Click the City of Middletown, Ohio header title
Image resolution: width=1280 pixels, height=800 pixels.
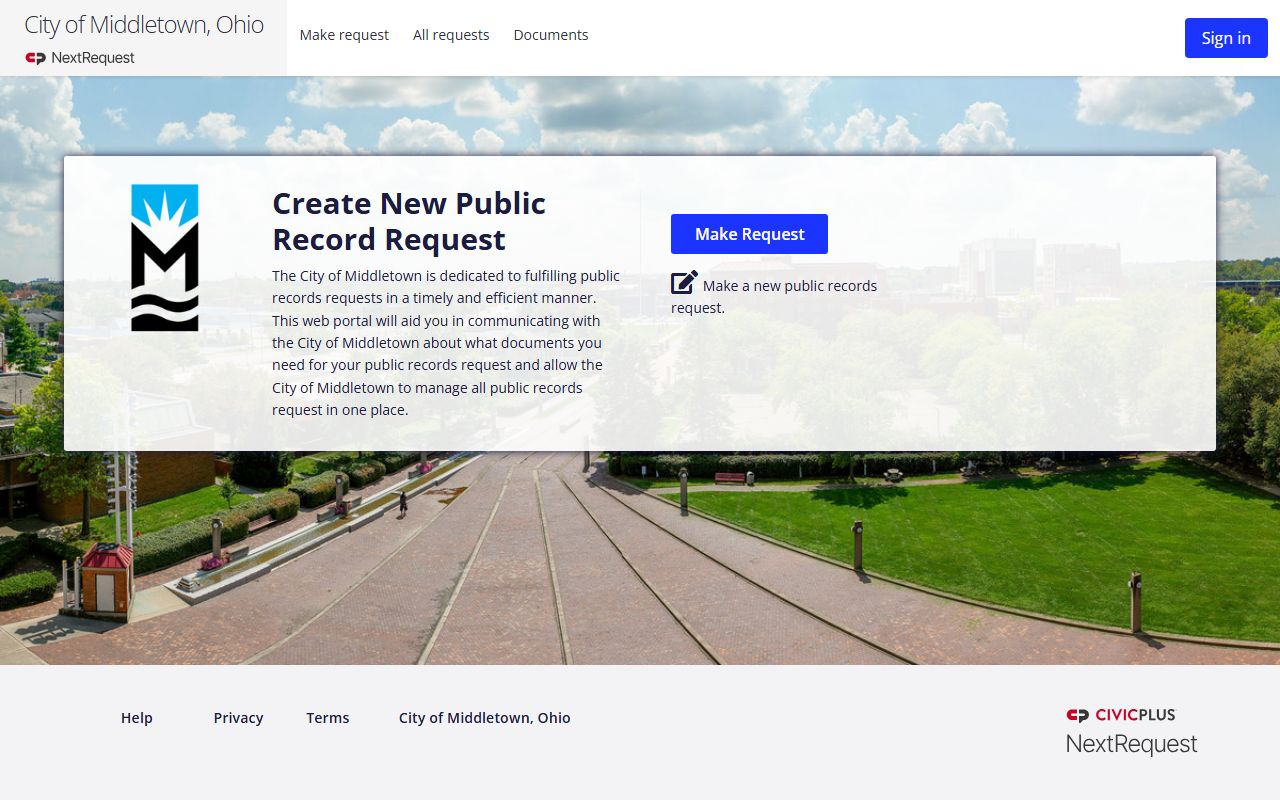click(x=144, y=25)
